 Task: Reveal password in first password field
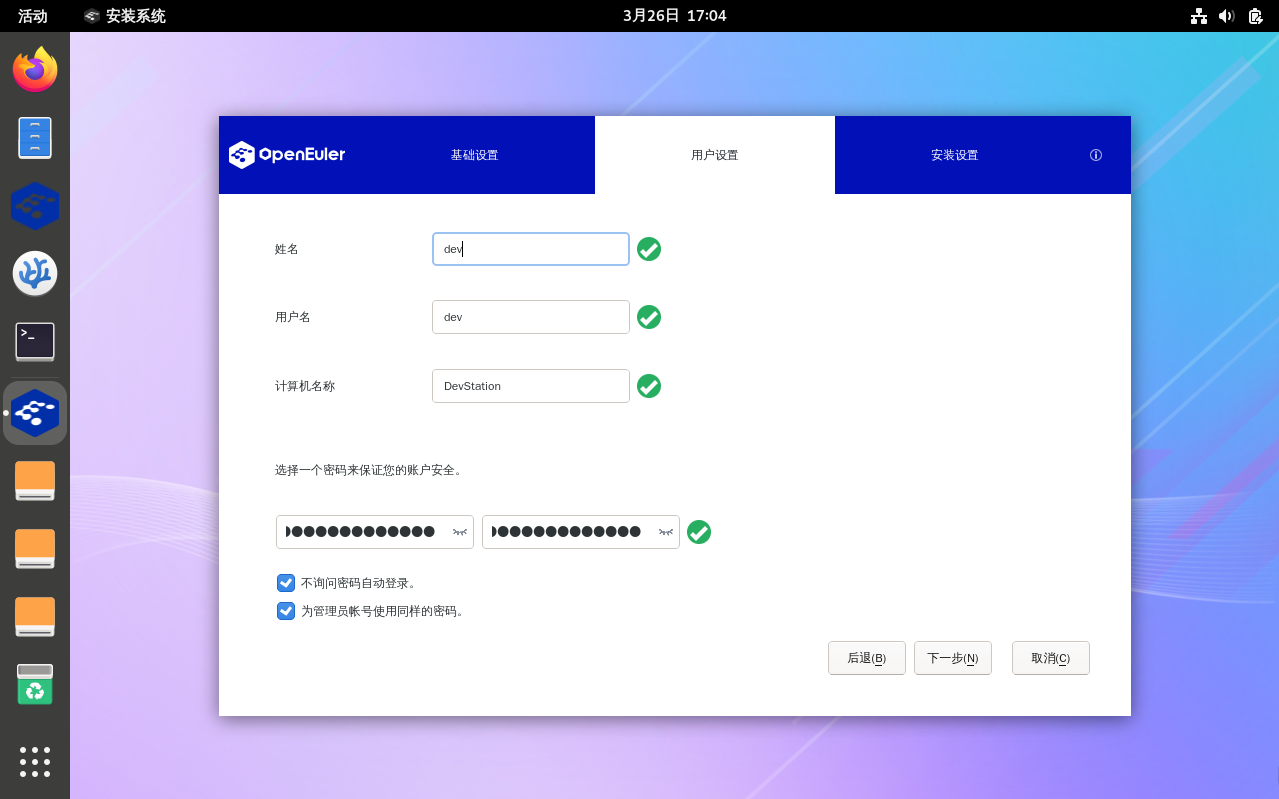point(460,532)
